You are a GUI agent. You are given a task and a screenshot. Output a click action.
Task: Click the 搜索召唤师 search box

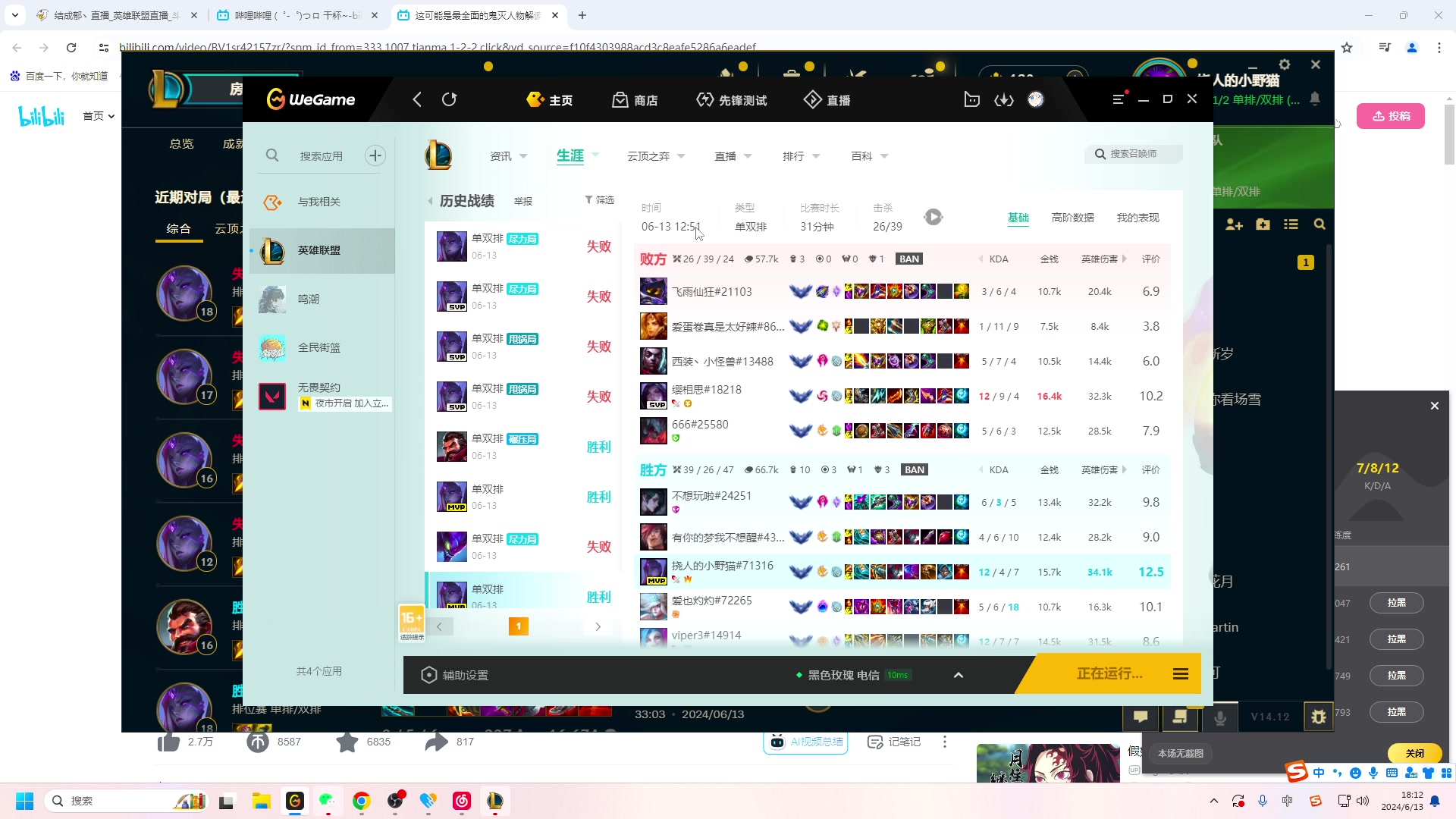tap(1134, 154)
